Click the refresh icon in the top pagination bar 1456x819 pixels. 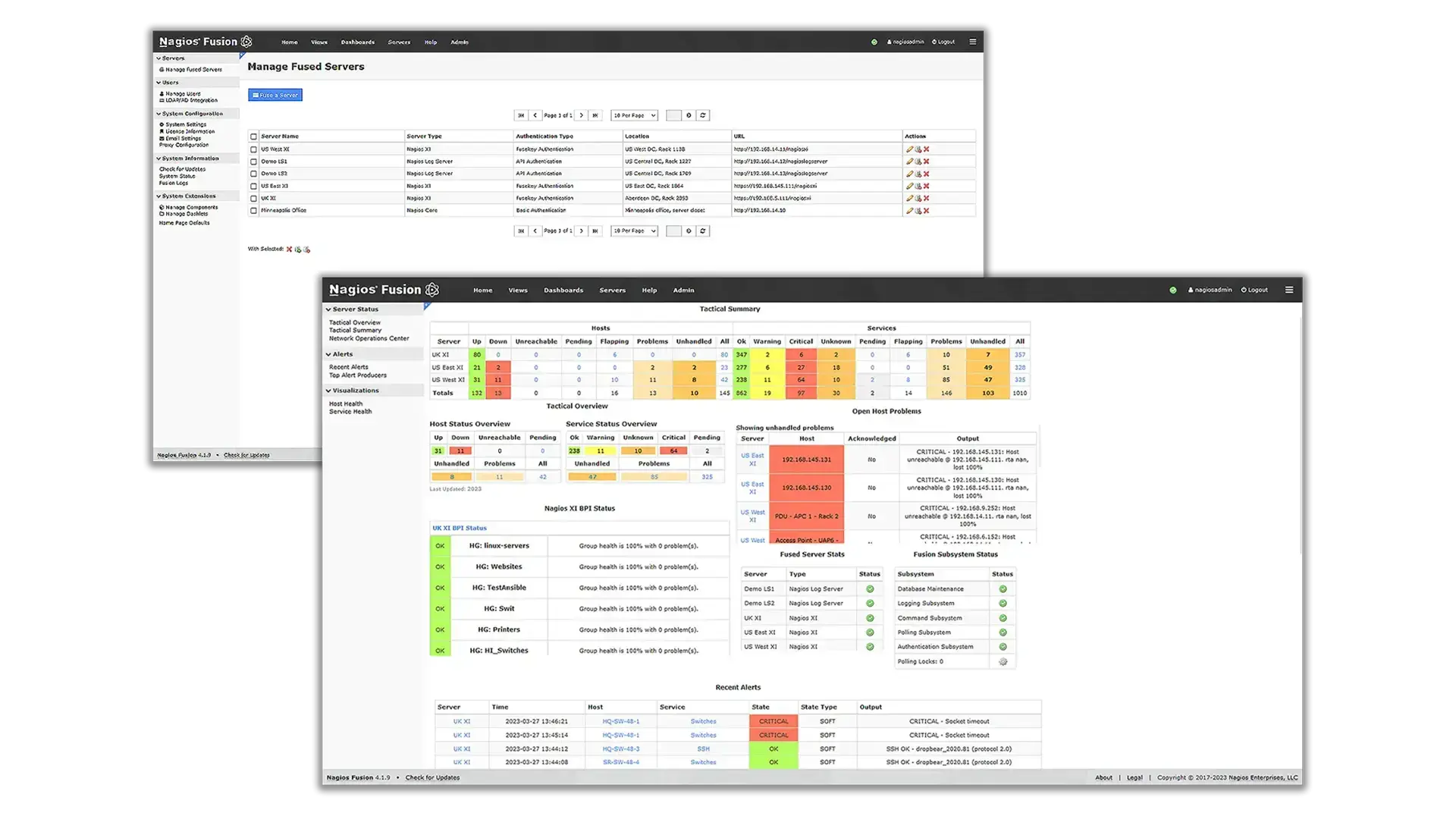(703, 115)
